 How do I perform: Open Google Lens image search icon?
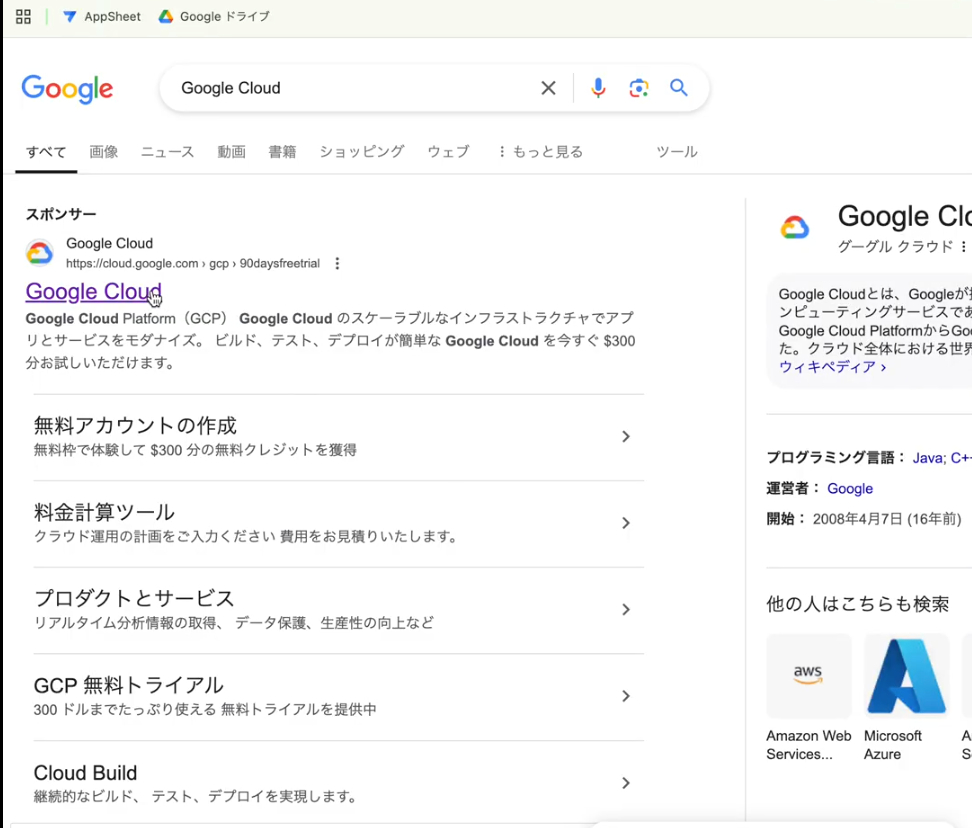638,88
